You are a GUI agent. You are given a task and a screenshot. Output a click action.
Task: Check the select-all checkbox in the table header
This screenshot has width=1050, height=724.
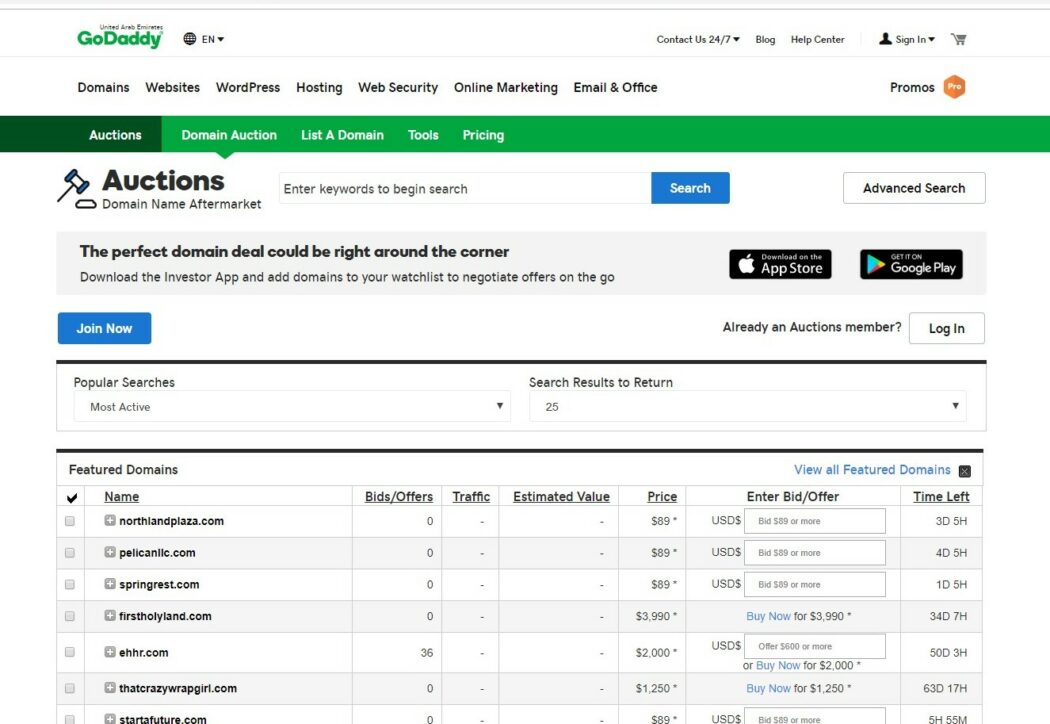(69, 495)
